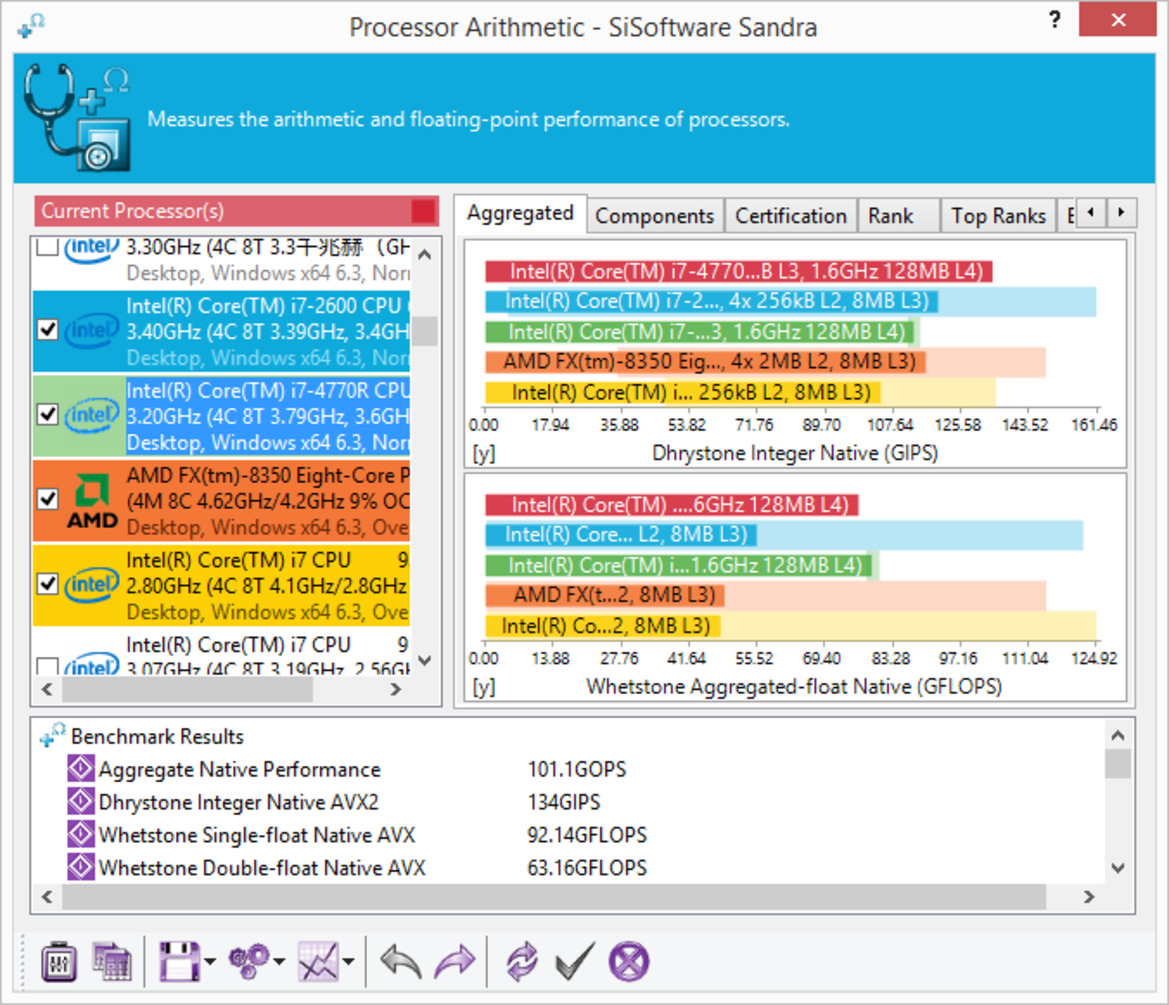1169x1005 pixels.
Task: Click the yellow Intel bar in Whetstone chart
Action: tap(602, 626)
